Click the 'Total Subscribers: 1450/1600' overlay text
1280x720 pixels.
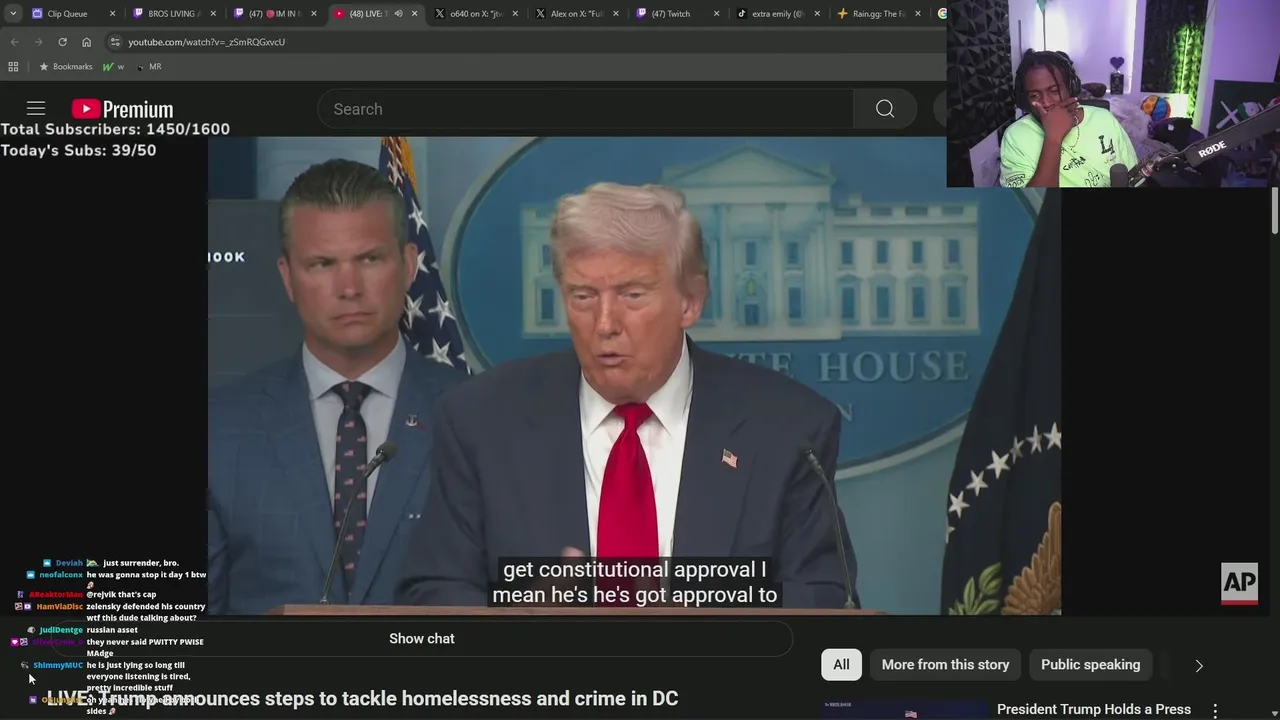[x=115, y=129]
